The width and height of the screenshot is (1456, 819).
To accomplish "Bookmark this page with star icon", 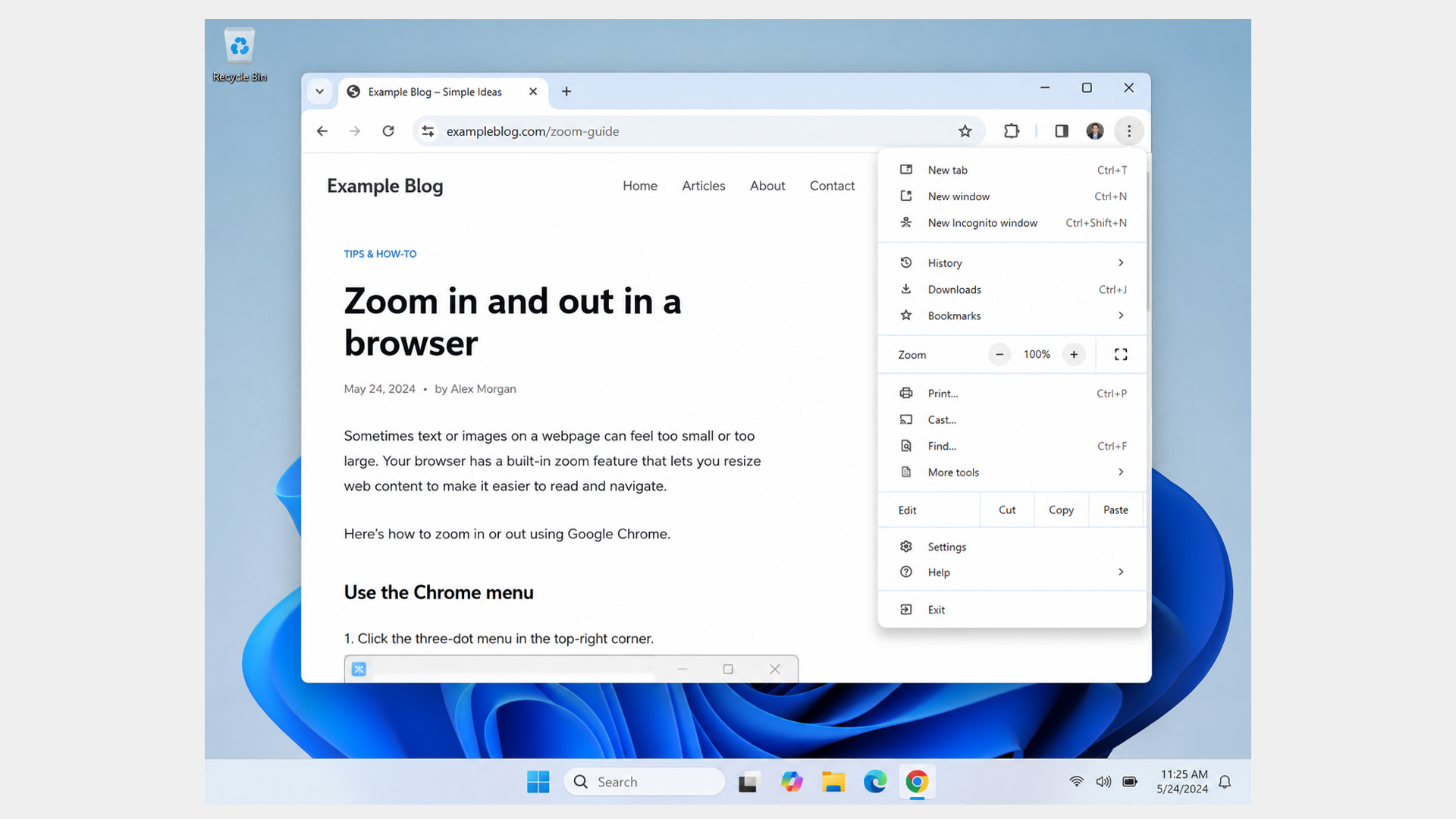I will pos(965,131).
